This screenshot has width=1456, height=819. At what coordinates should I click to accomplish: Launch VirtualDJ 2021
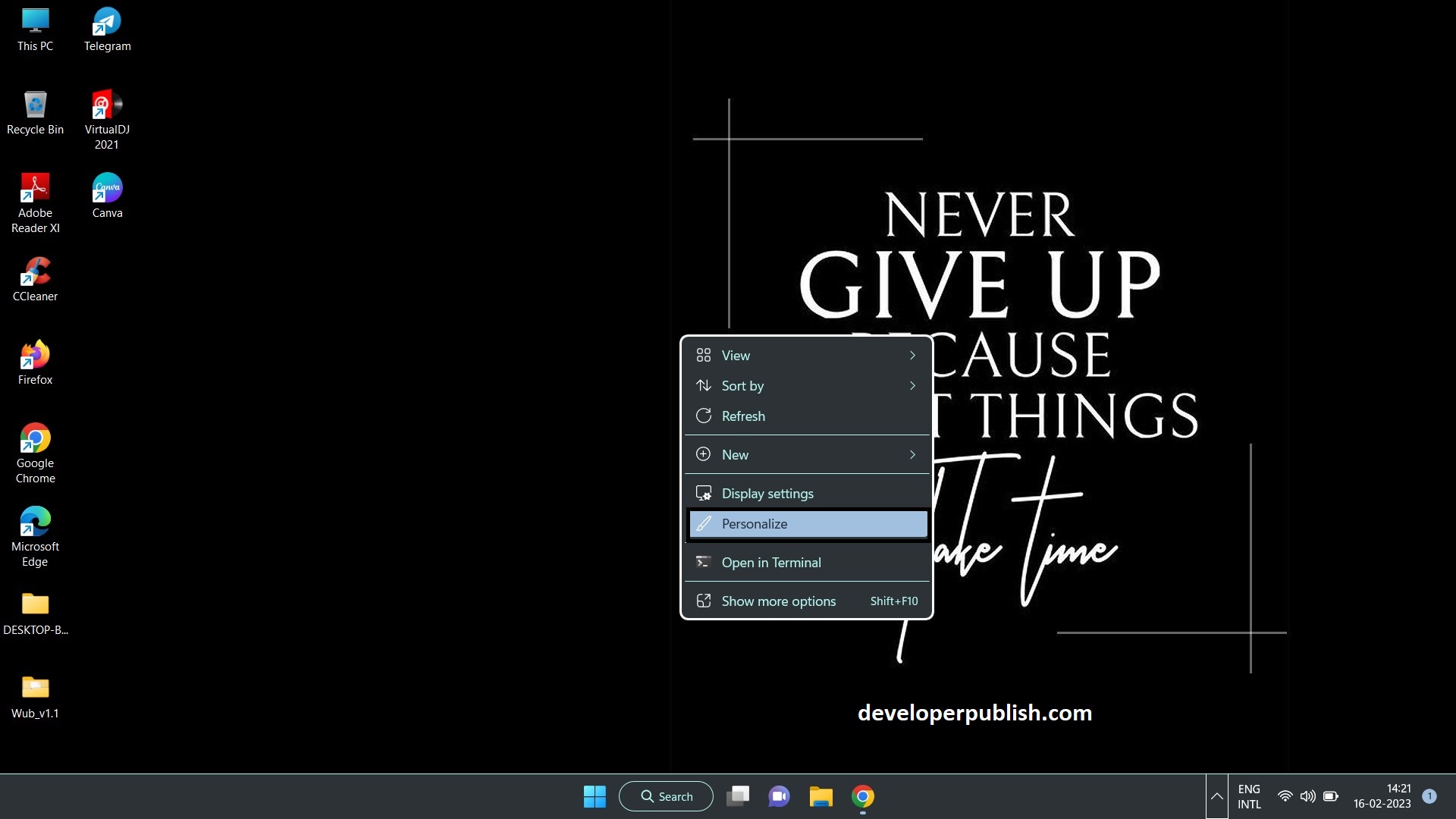point(106,106)
